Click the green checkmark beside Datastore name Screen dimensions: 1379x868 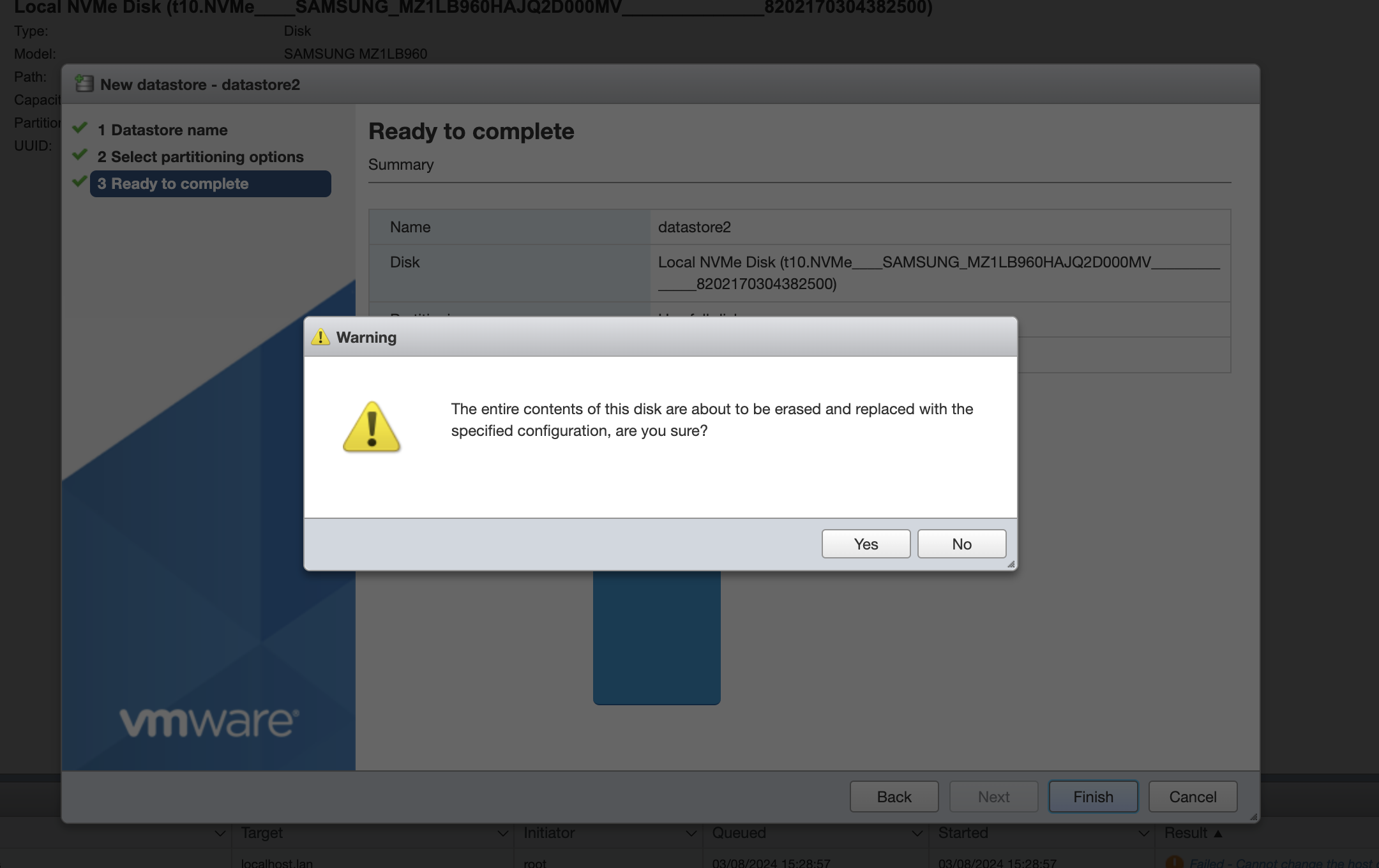80,128
